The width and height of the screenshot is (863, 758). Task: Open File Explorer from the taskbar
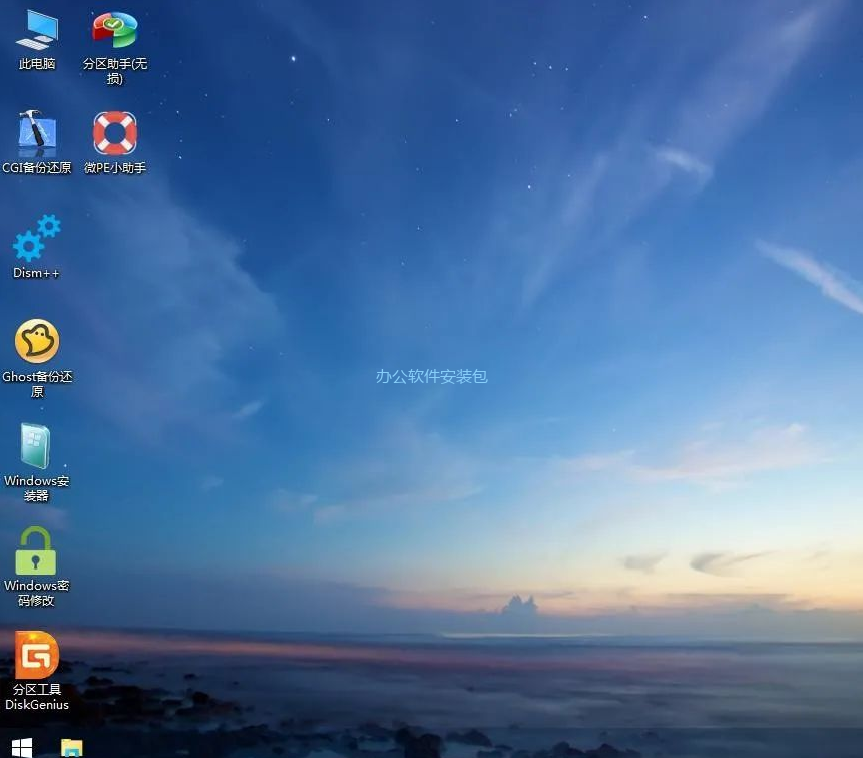click(x=71, y=747)
